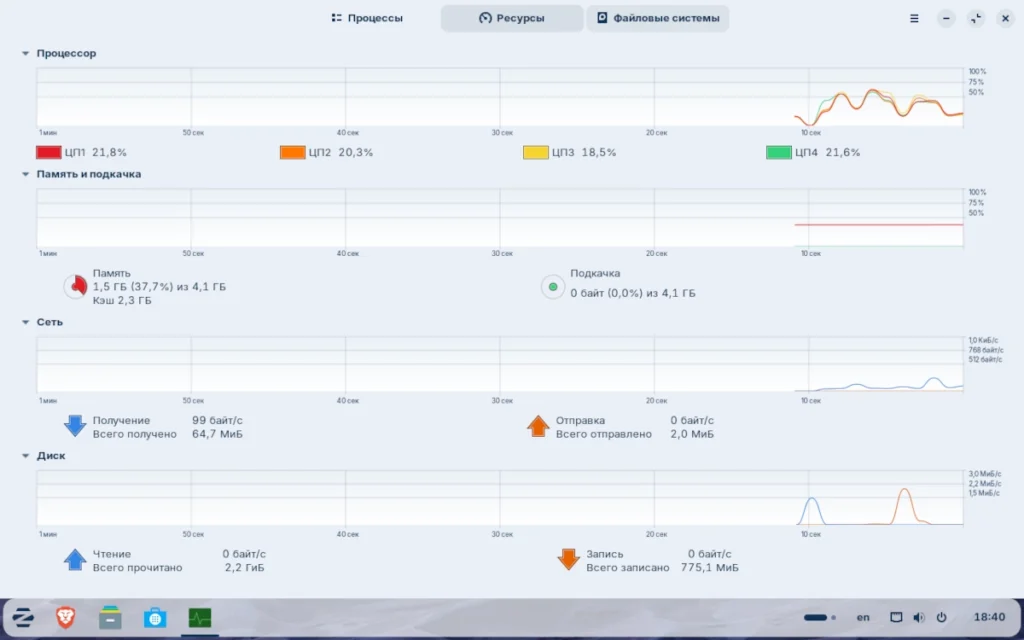Click the ЦП4 21,6% label
This screenshot has height=640, width=1024.
(827, 152)
